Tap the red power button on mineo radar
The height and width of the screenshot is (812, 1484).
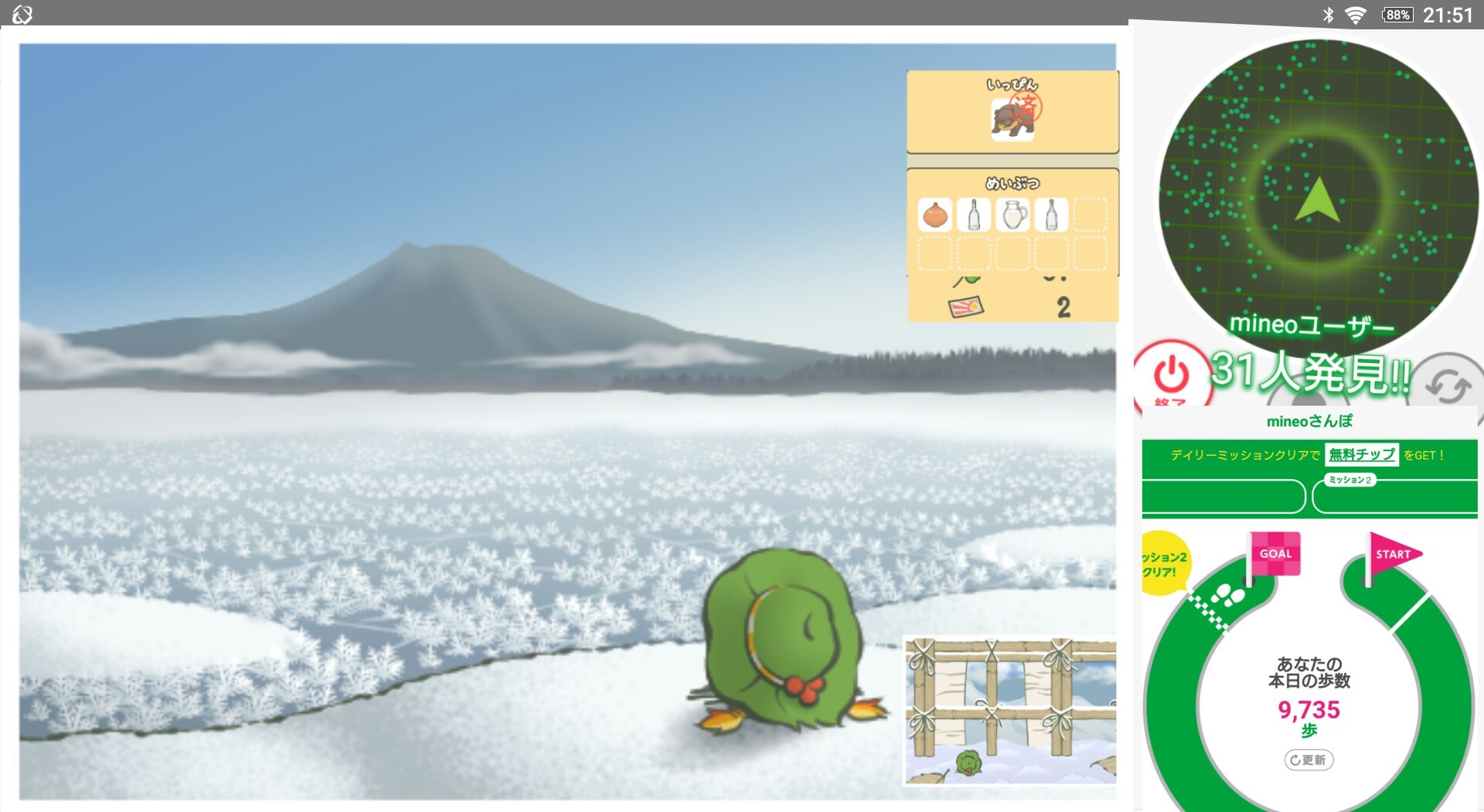tap(1171, 375)
